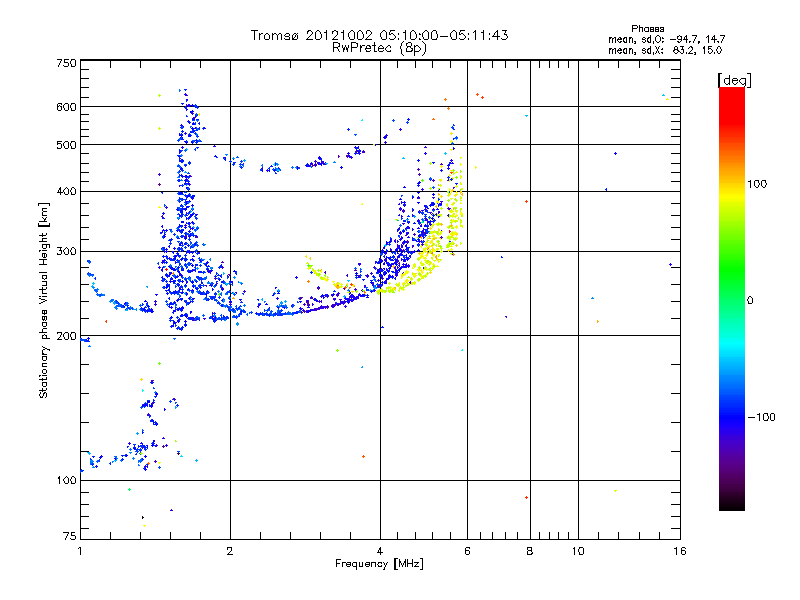Click the phase colorbar scale

tap(732, 299)
